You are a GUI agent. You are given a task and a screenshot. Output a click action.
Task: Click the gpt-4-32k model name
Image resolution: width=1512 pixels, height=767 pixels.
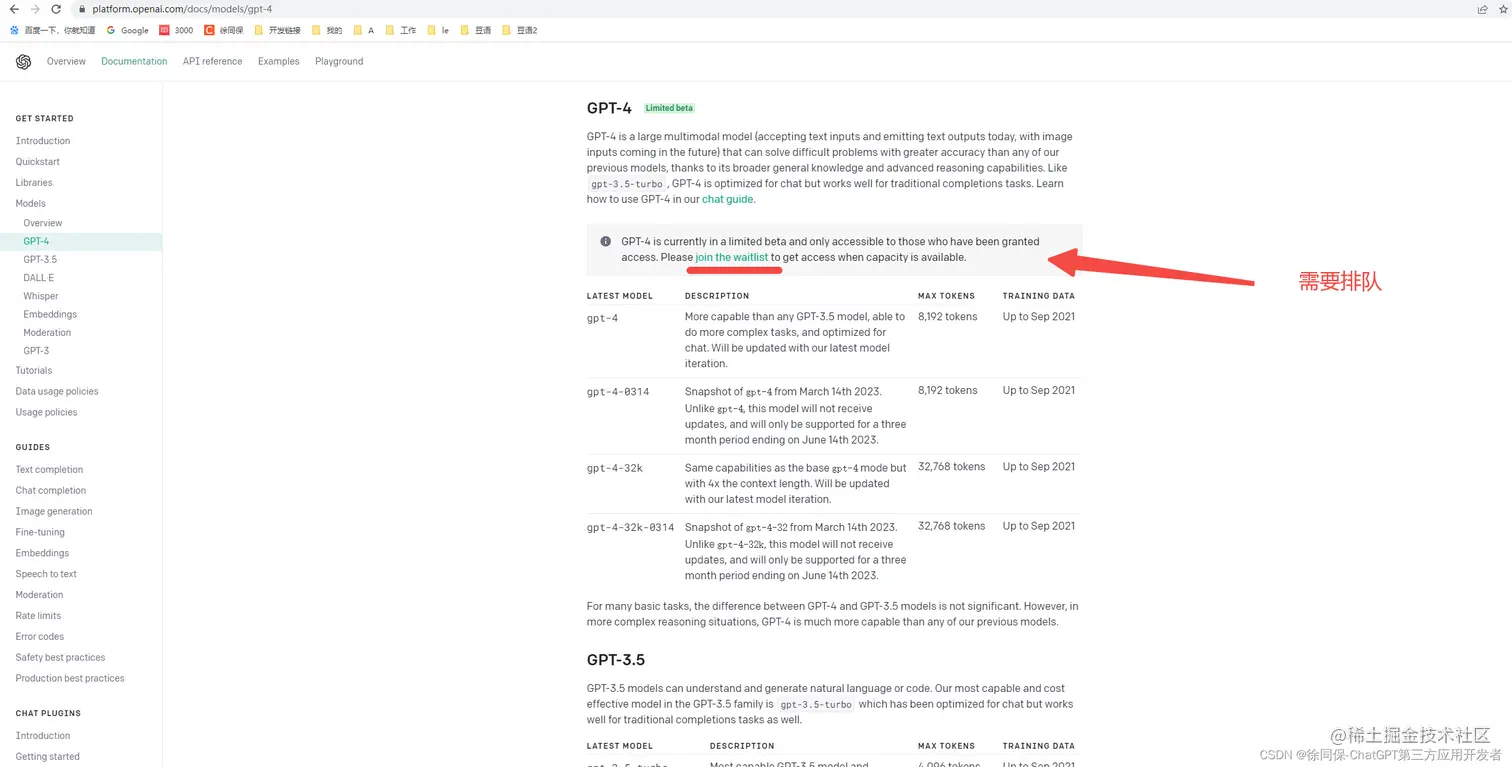[x=615, y=468]
